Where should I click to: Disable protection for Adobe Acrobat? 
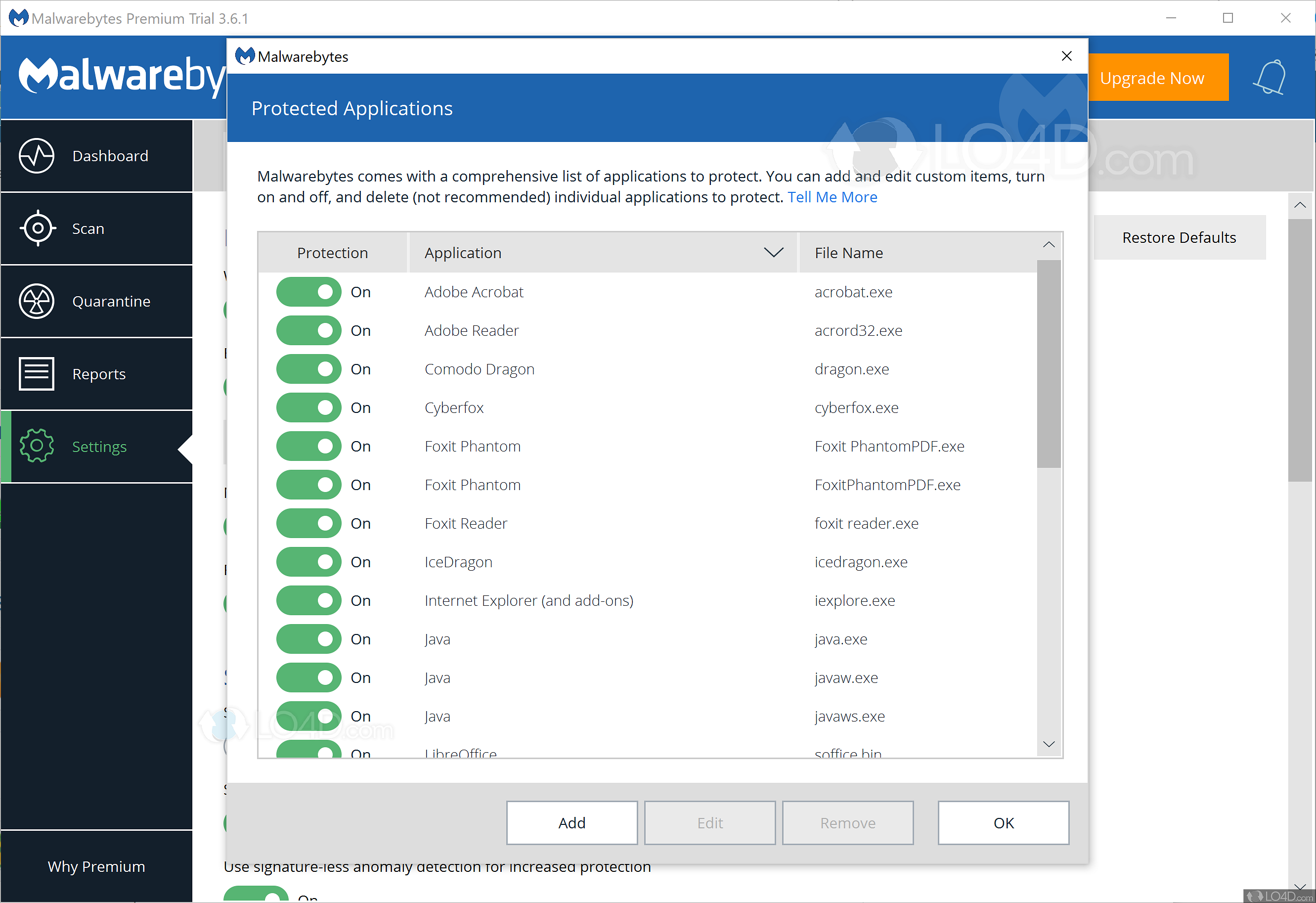point(308,292)
